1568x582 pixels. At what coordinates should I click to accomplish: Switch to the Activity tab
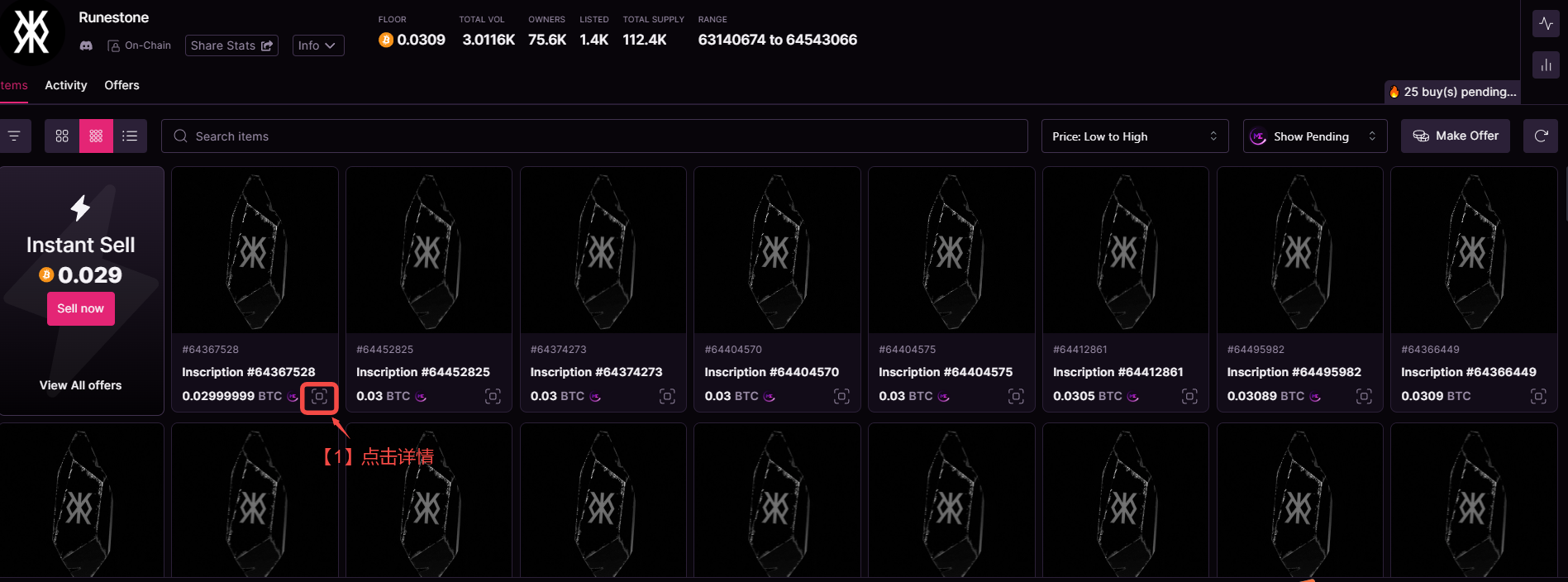point(66,85)
